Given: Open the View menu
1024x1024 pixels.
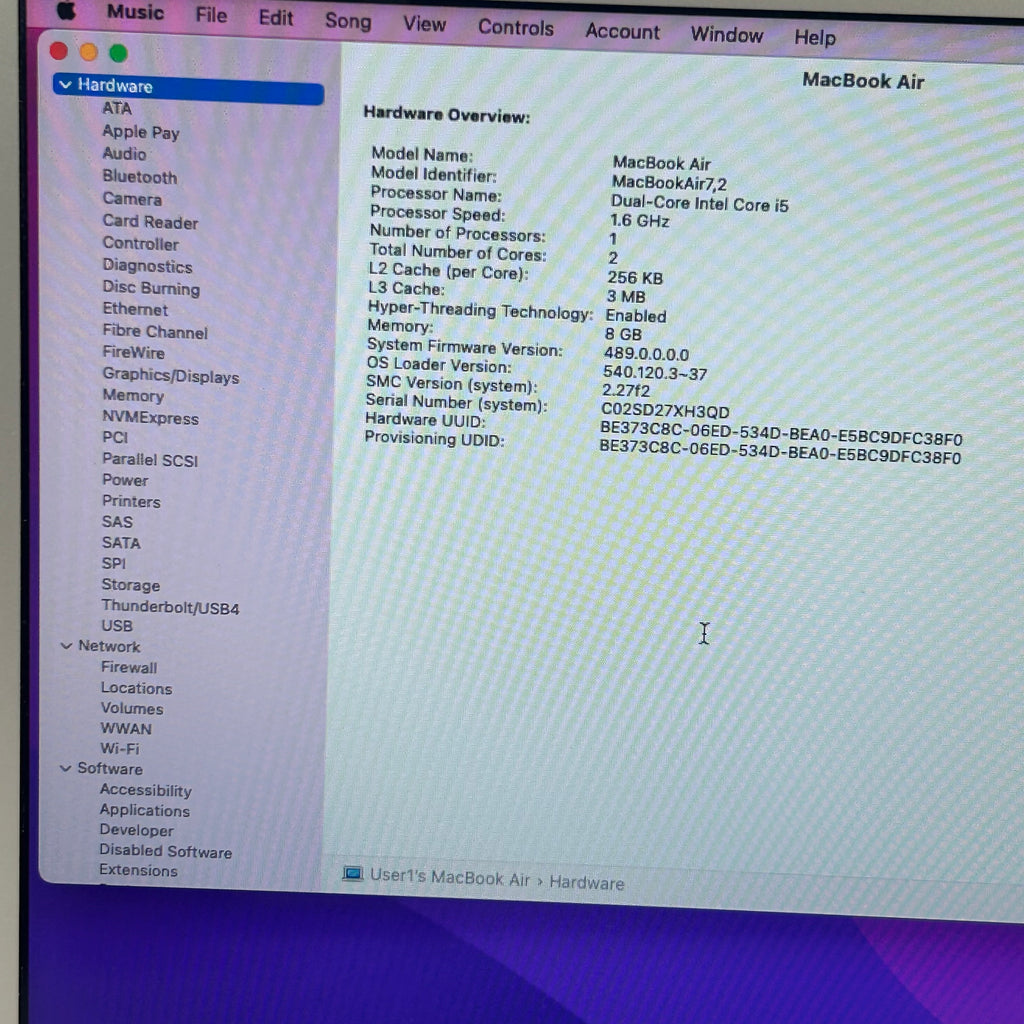Looking at the screenshot, I should [424, 24].
